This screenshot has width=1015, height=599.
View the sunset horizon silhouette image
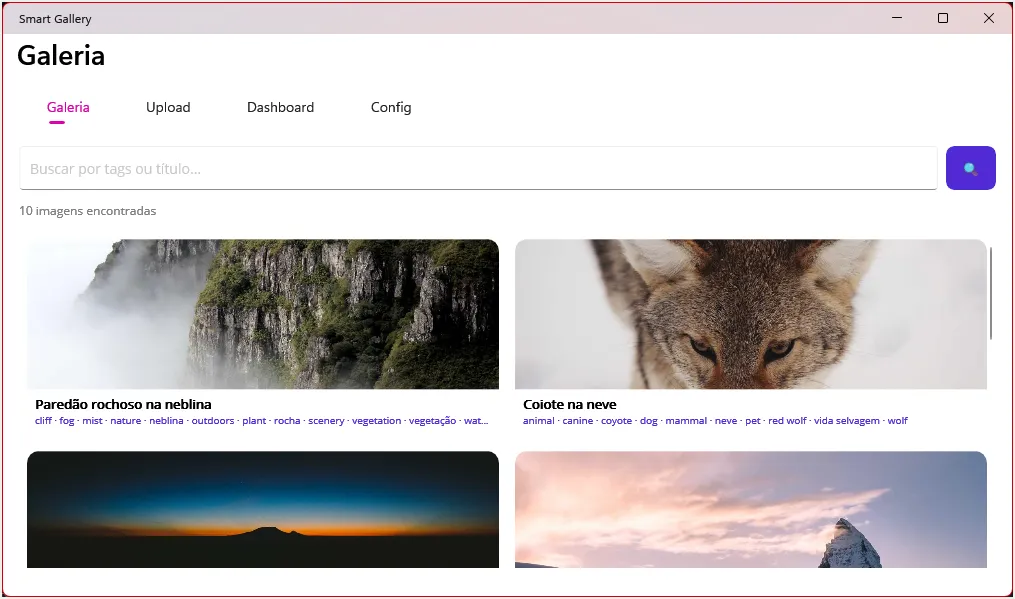pos(263,510)
